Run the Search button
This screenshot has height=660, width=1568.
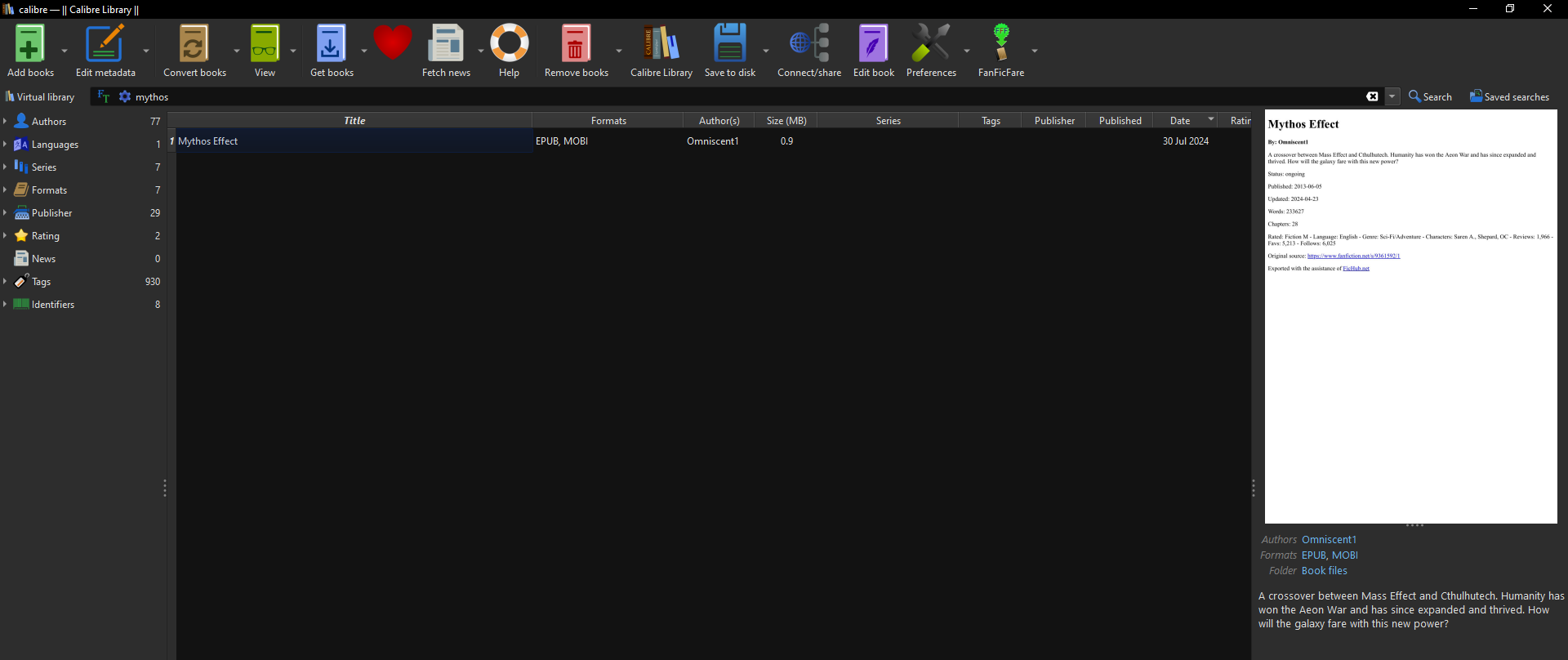click(x=1430, y=96)
